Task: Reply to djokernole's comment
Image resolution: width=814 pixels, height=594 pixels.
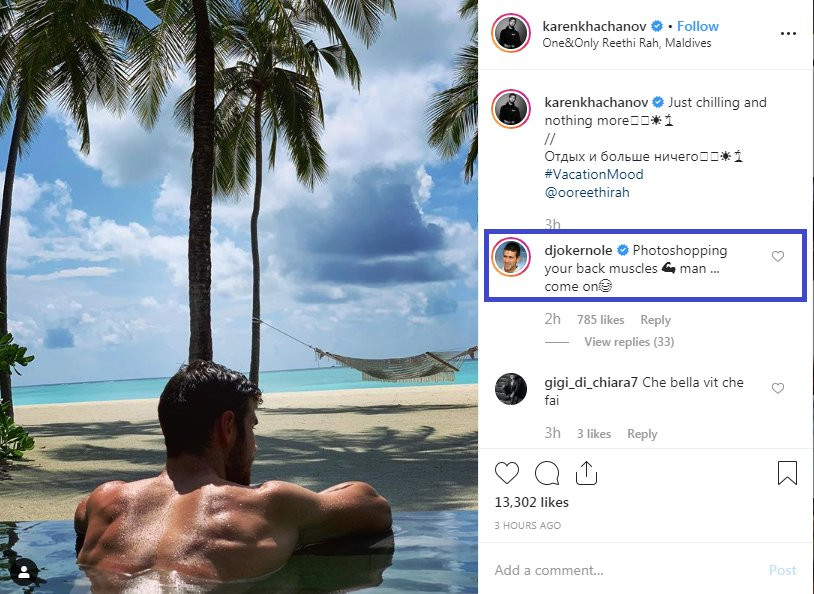Action: click(655, 320)
